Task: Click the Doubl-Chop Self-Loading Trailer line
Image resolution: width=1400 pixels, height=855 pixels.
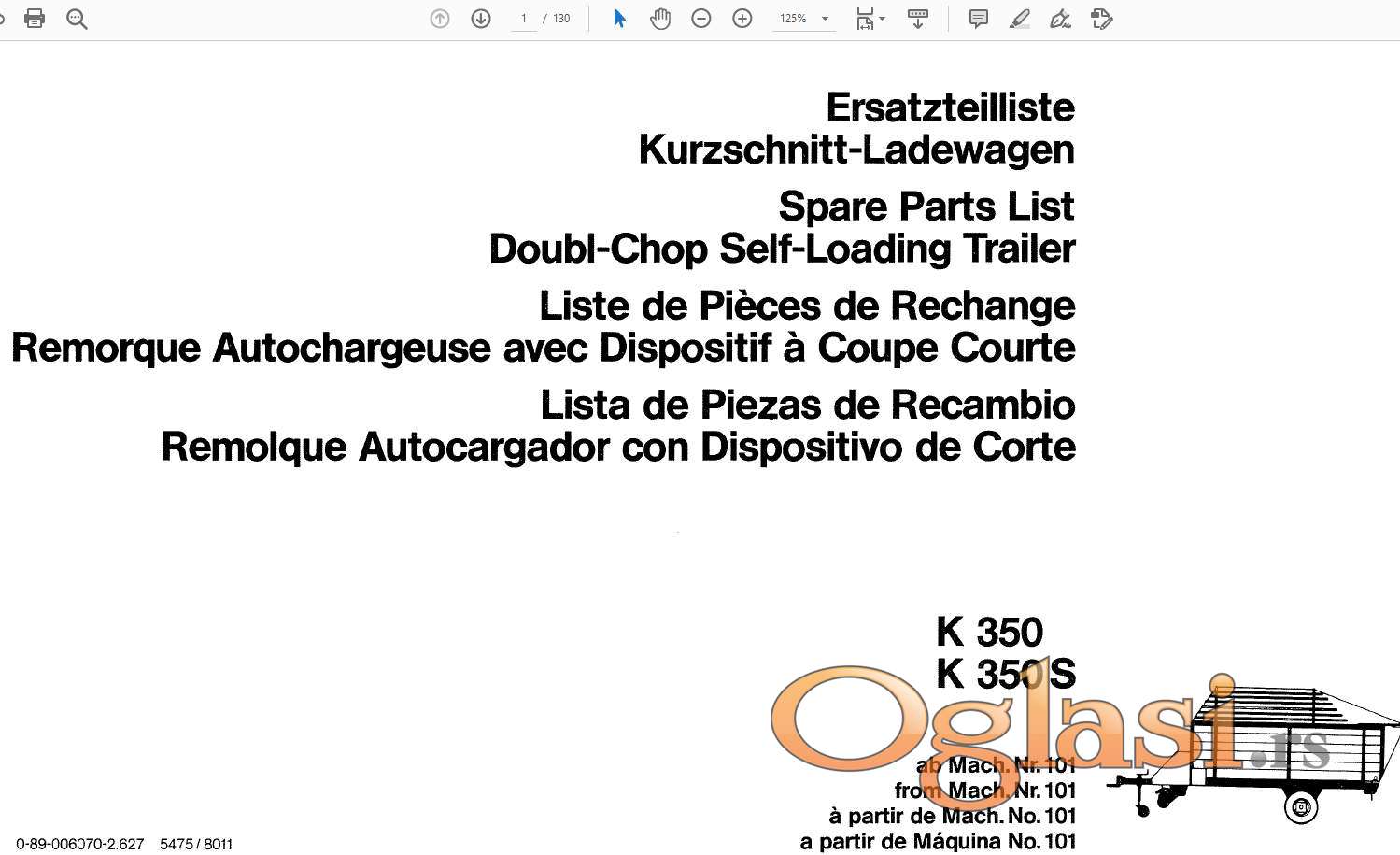Action: 783,249
